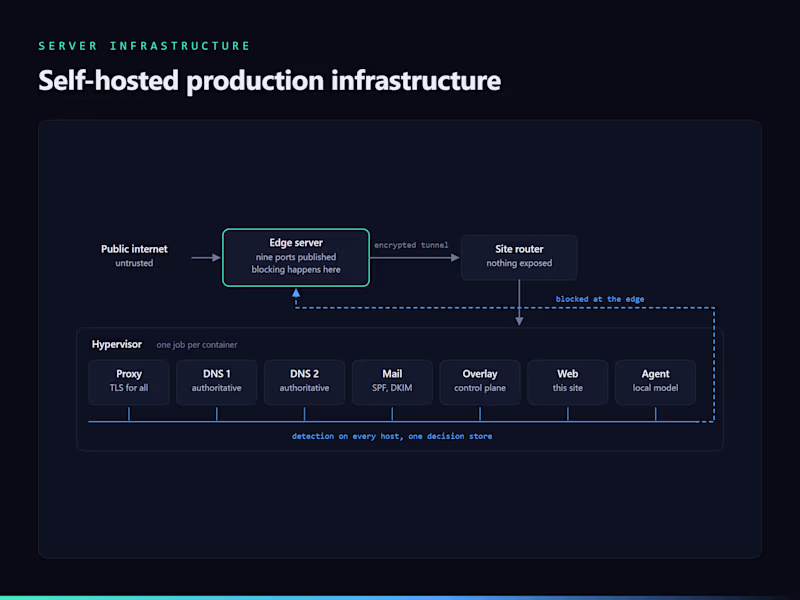The image size is (800, 600).
Task: Click "nothing exposed" caption
Action: 519,263
